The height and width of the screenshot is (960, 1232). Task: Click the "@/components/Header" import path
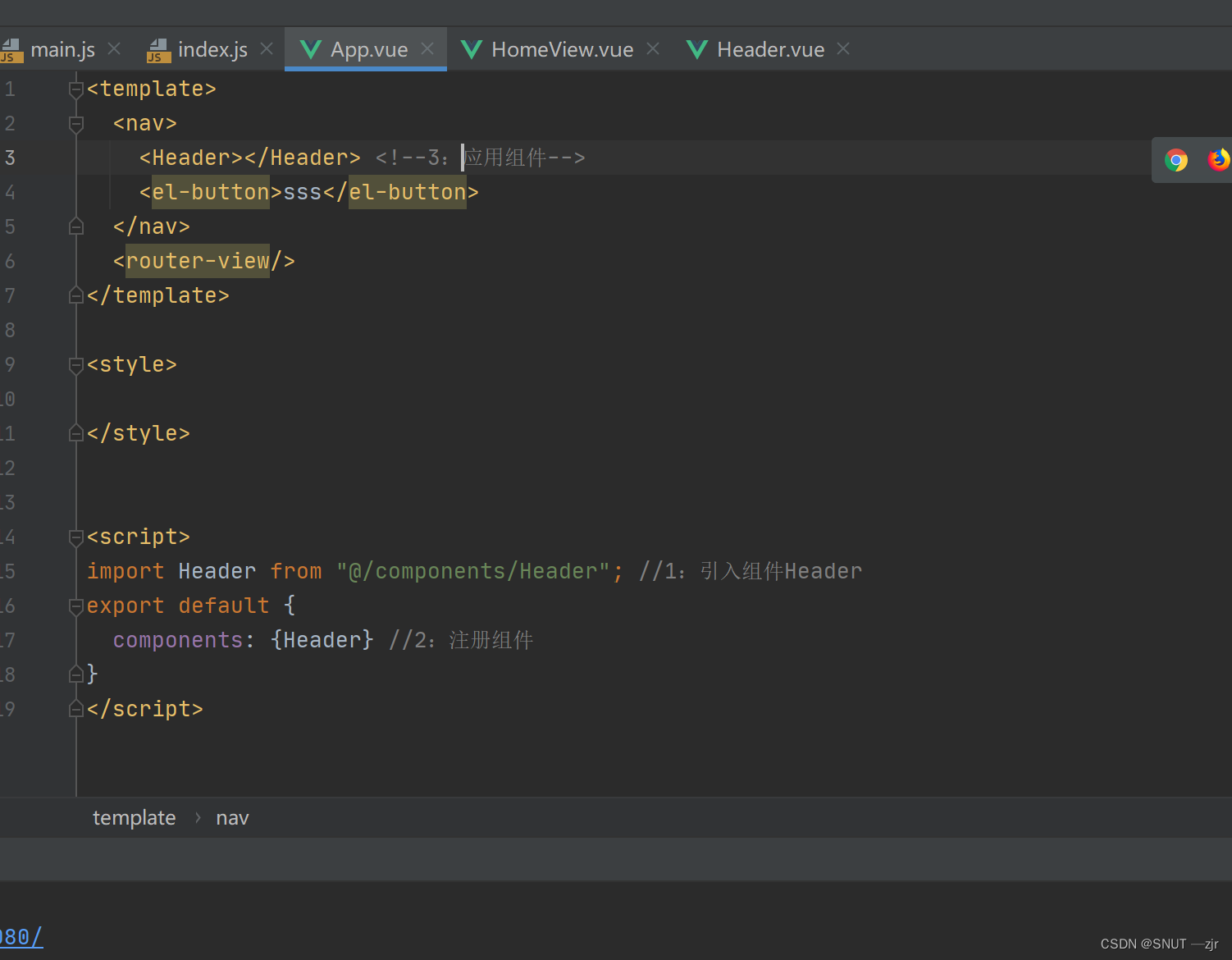pos(473,571)
